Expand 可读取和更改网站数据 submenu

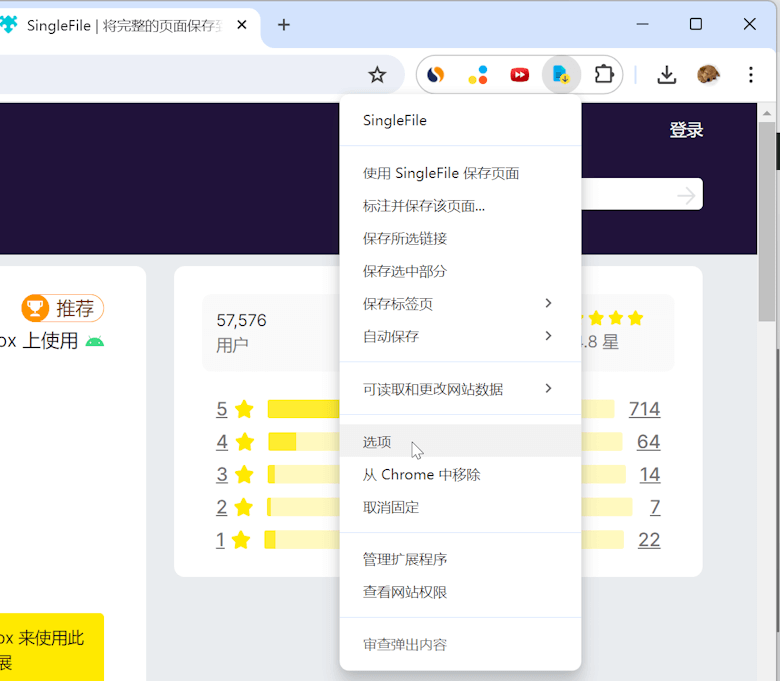(x=460, y=389)
